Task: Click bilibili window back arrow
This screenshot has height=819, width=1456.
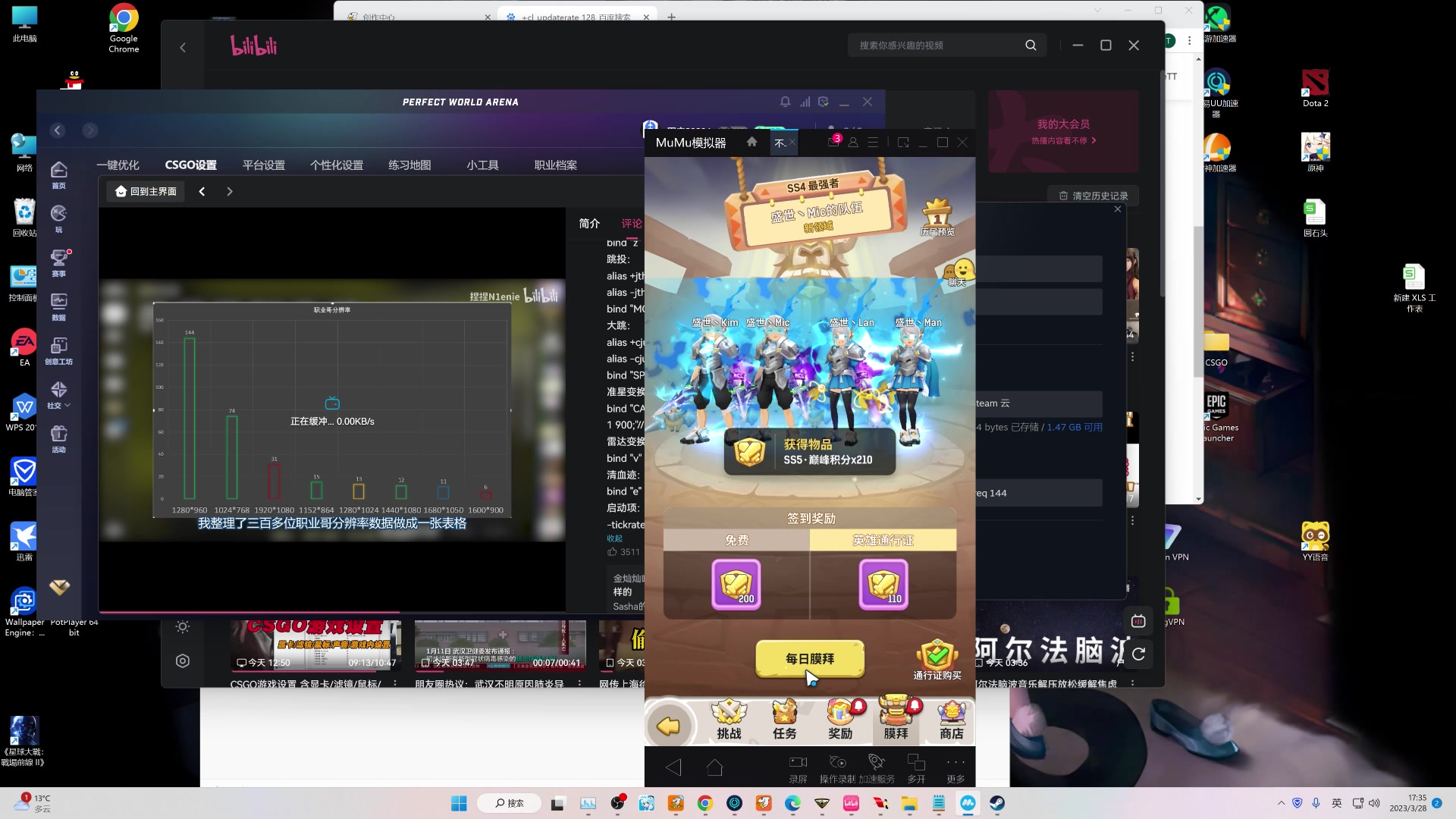Action: pyautogui.click(x=183, y=47)
